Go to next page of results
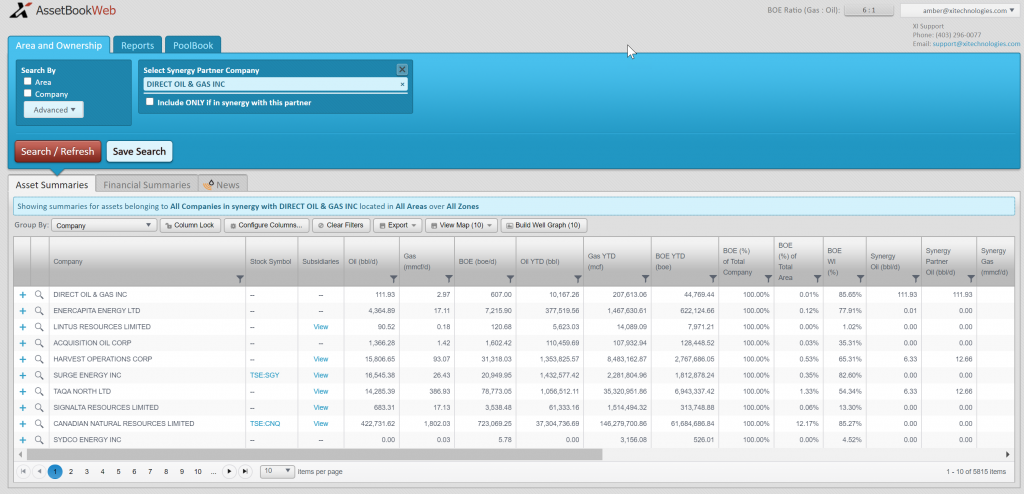1024x494 pixels. (229, 471)
